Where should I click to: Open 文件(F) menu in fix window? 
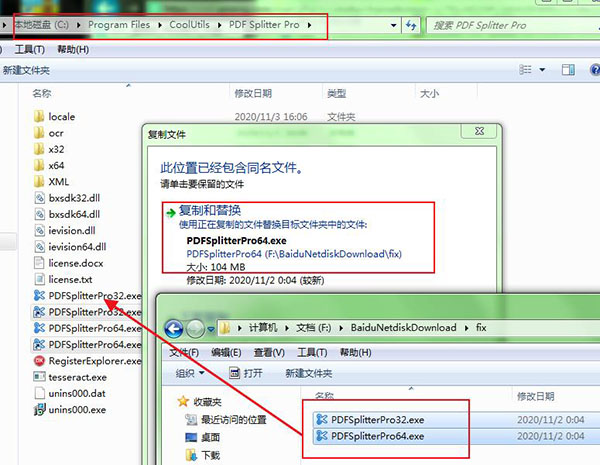(184, 352)
